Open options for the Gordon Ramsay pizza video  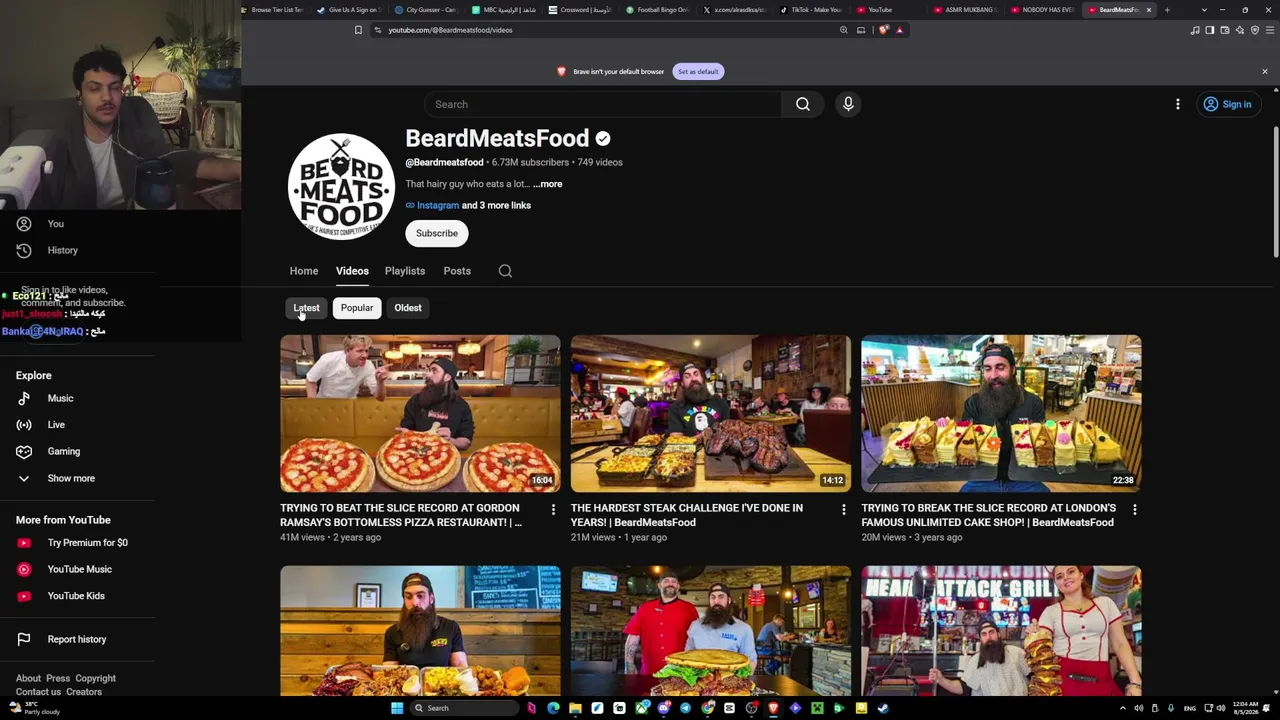(x=553, y=510)
